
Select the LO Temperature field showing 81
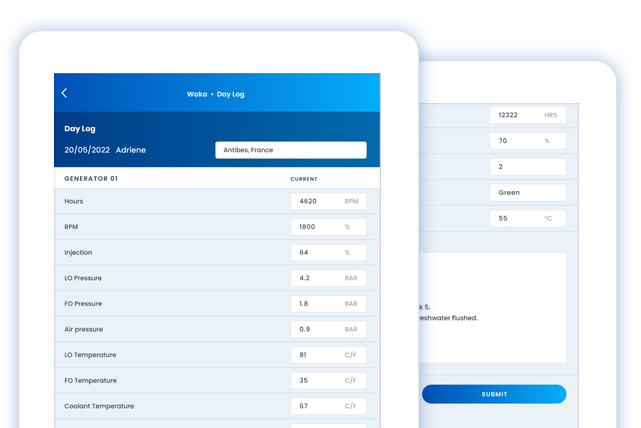pos(328,355)
